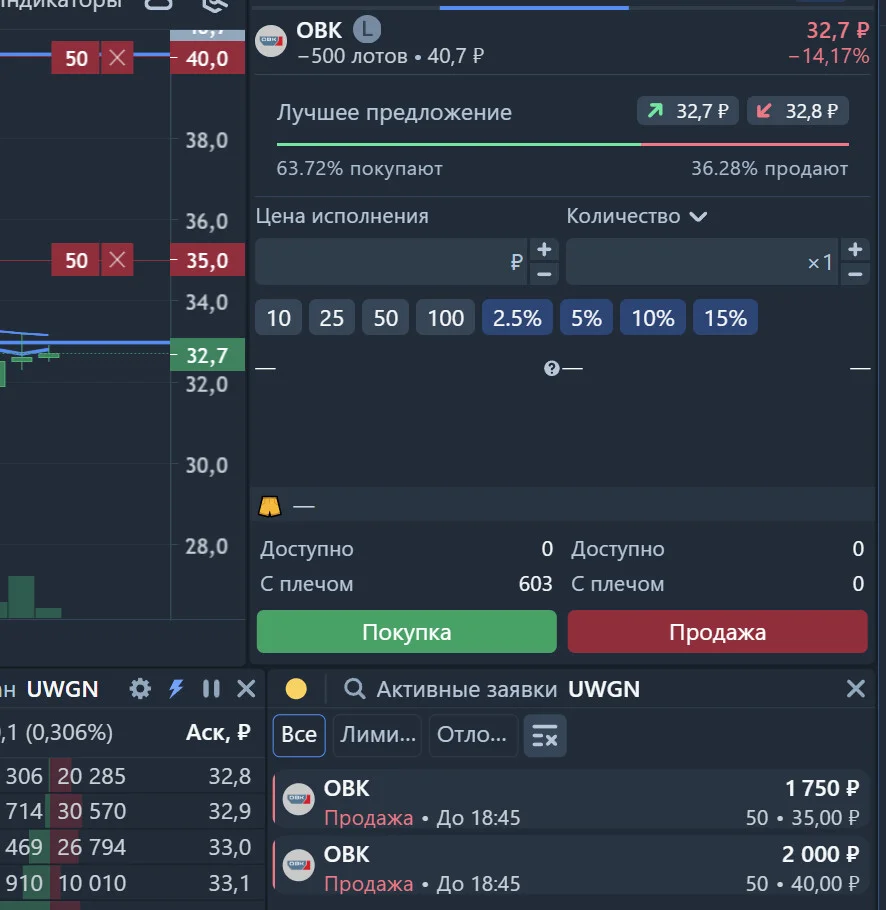886x910 pixels.
Task: Click the red Продажа button
Action: (718, 631)
